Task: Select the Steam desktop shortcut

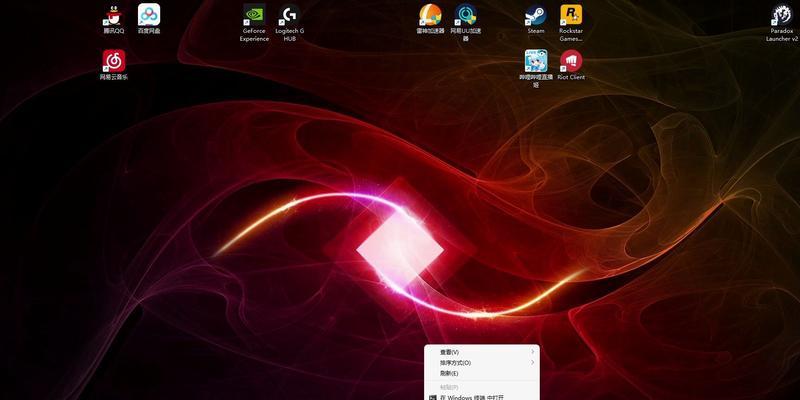Action: pos(536,19)
